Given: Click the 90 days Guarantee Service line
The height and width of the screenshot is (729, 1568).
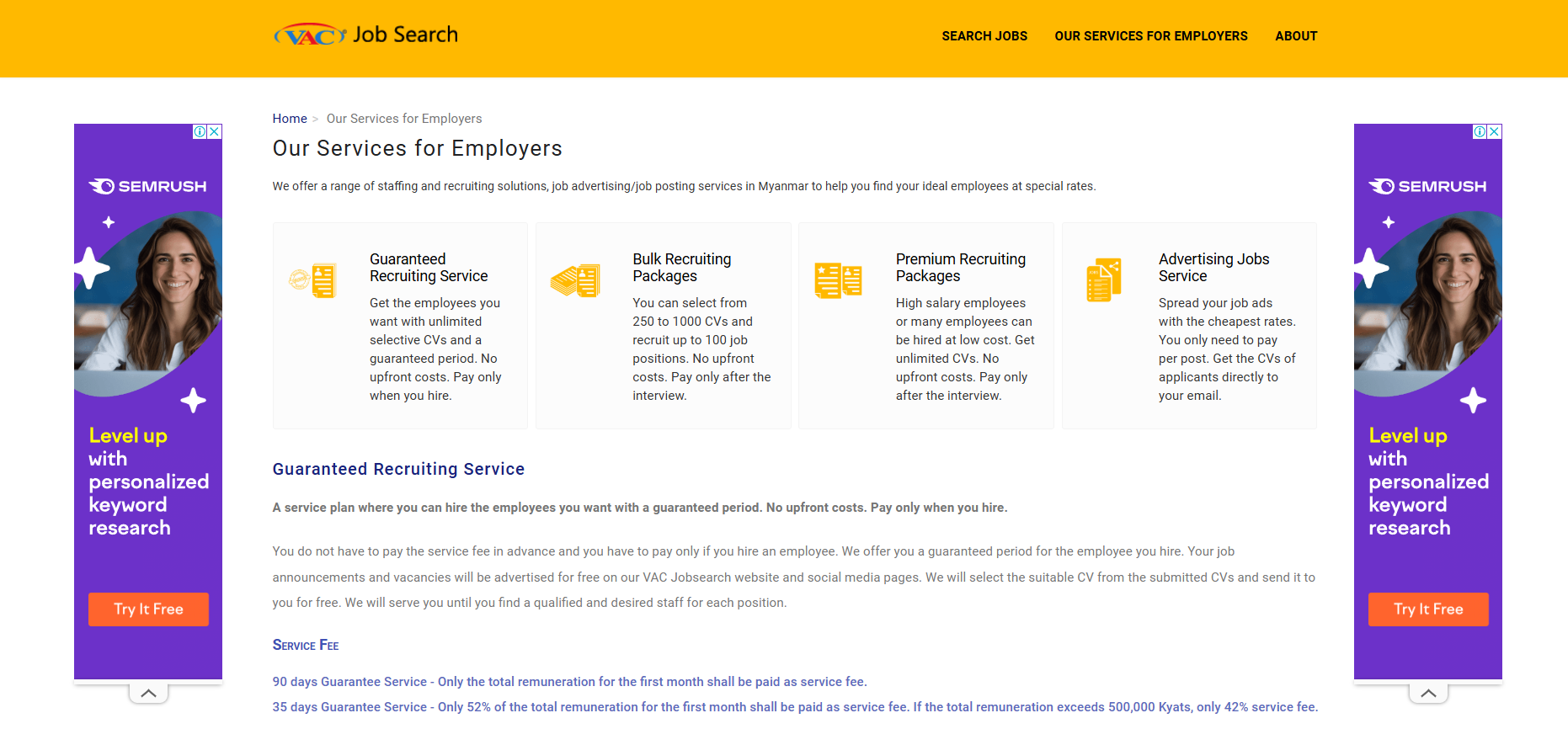Looking at the screenshot, I should click(x=569, y=682).
